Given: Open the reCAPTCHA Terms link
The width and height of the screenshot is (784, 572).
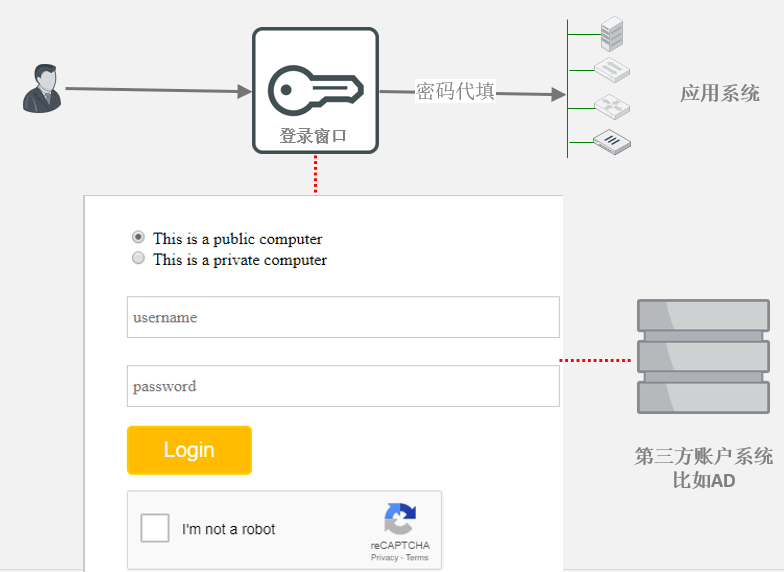Looking at the screenshot, I should (417, 558).
